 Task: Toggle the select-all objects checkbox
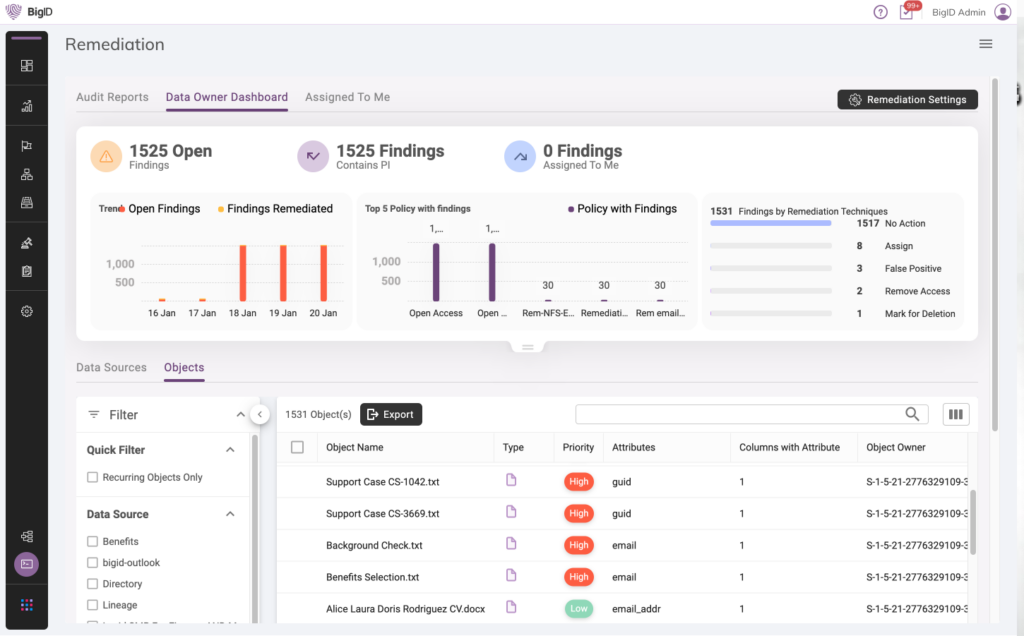click(x=297, y=447)
